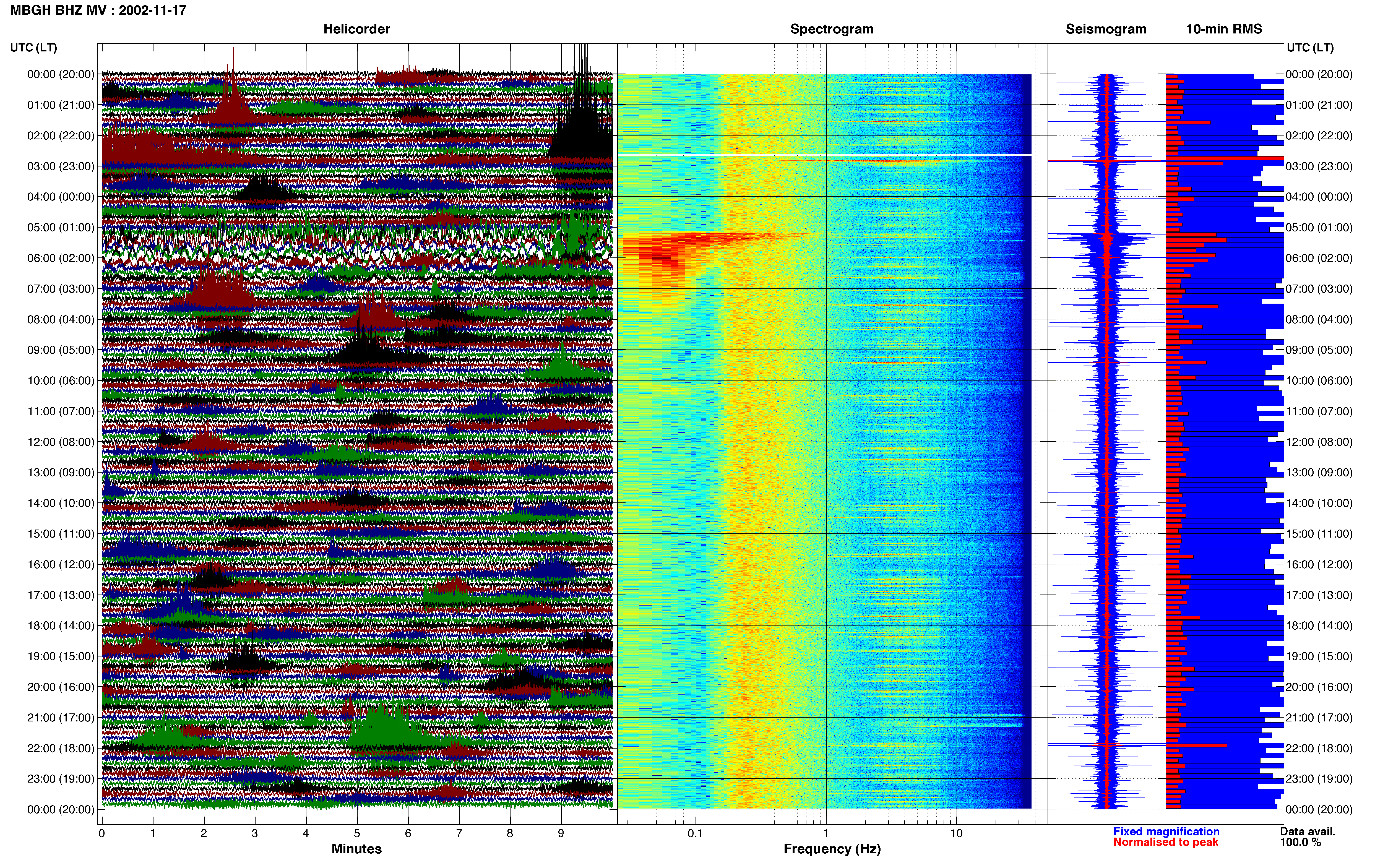Click left time label 16:00 (12:00)
Image resolution: width=1388 pixels, height=868 pixels.
pyautogui.click(x=61, y=564)
